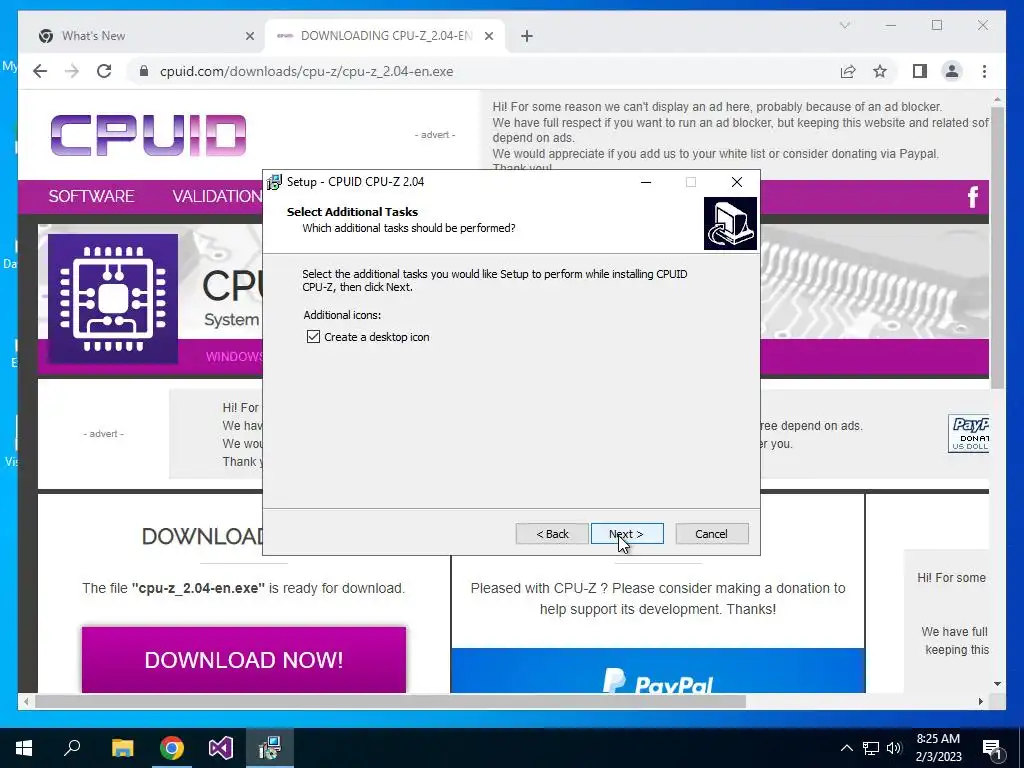Click DOWNLOAD NOW! button
The height and width of the screenshot is (768, 1024).
pos(244,660)
